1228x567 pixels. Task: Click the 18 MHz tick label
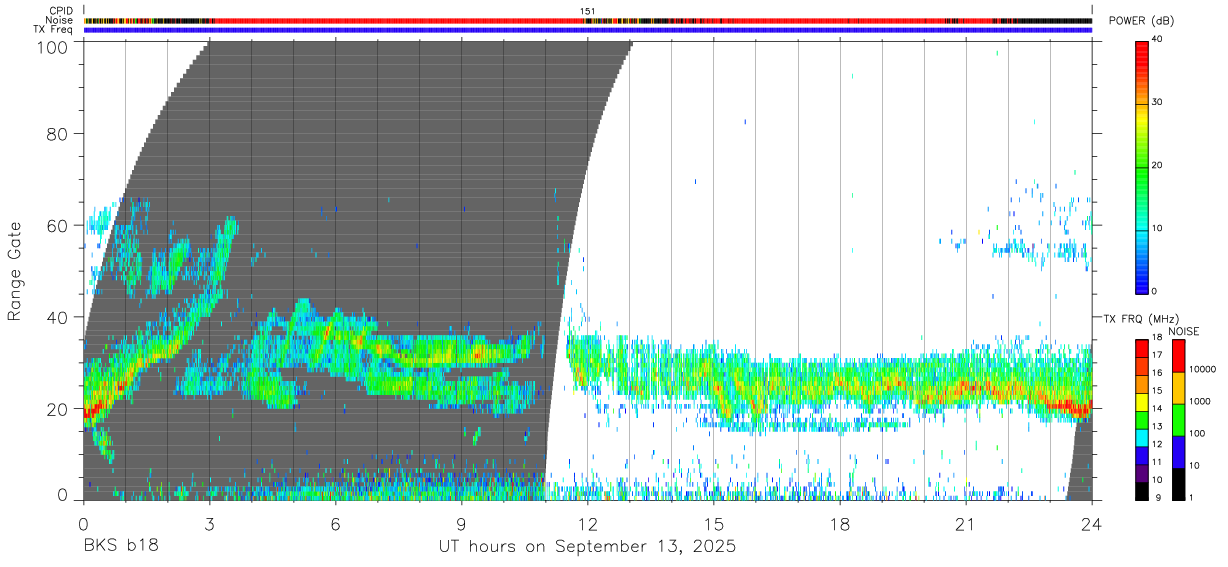click(1157, 340)
